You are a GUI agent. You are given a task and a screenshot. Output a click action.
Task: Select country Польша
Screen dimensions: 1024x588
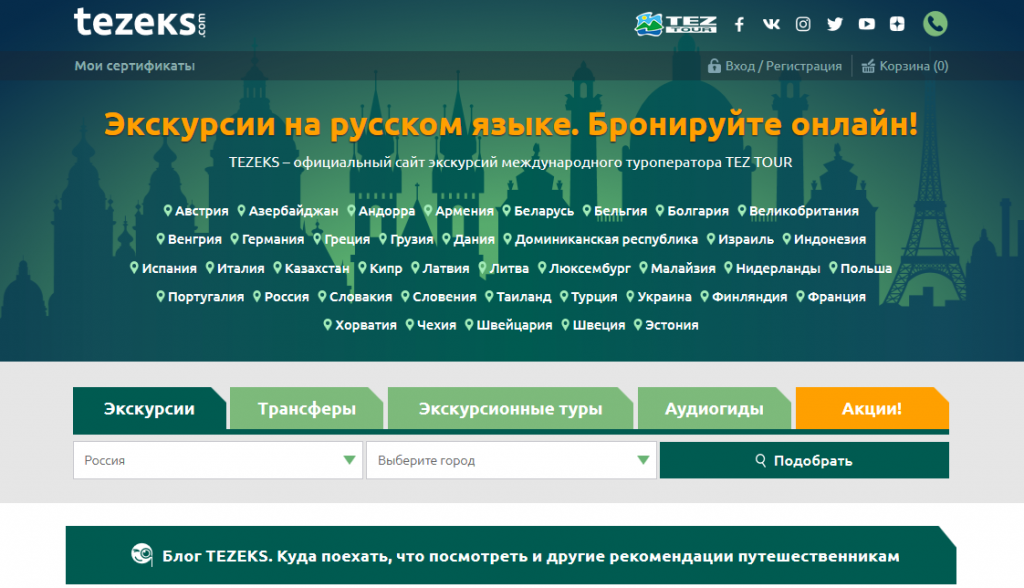[866, 269]
